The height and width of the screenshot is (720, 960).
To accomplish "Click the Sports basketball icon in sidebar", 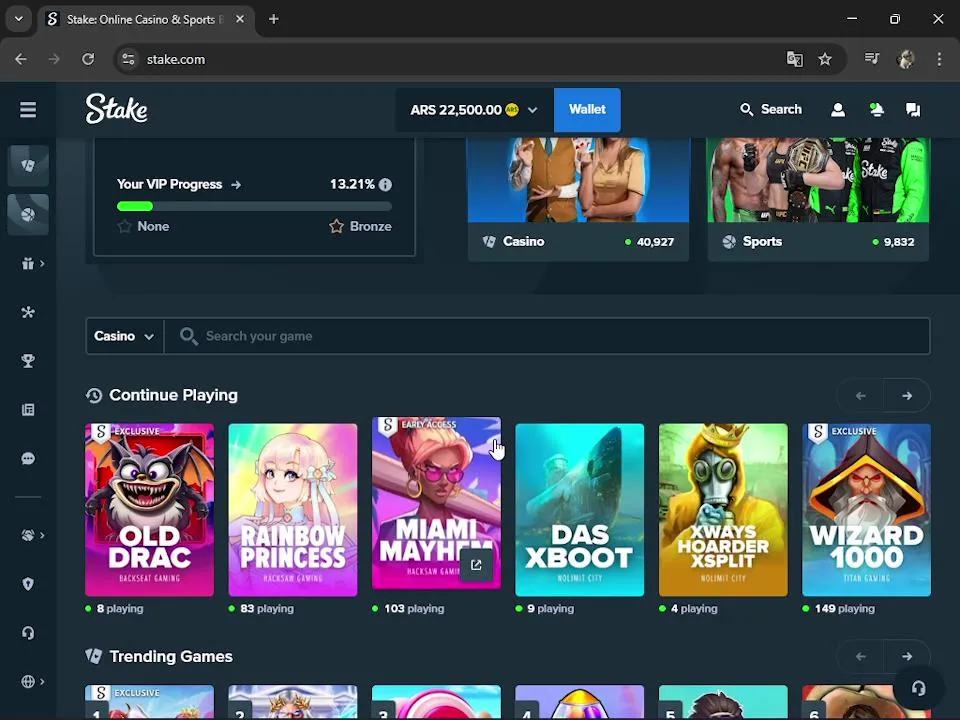I will coord(28,214).
